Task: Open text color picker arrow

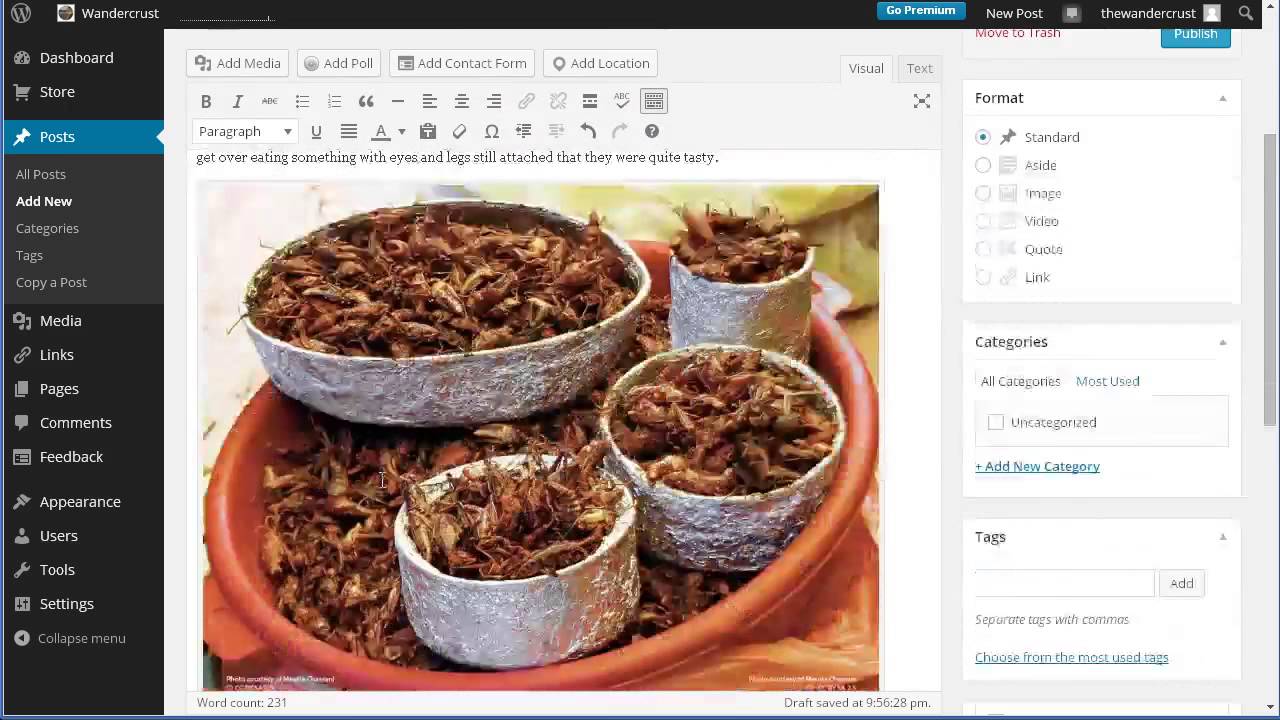Action: [x=402, y=131]
